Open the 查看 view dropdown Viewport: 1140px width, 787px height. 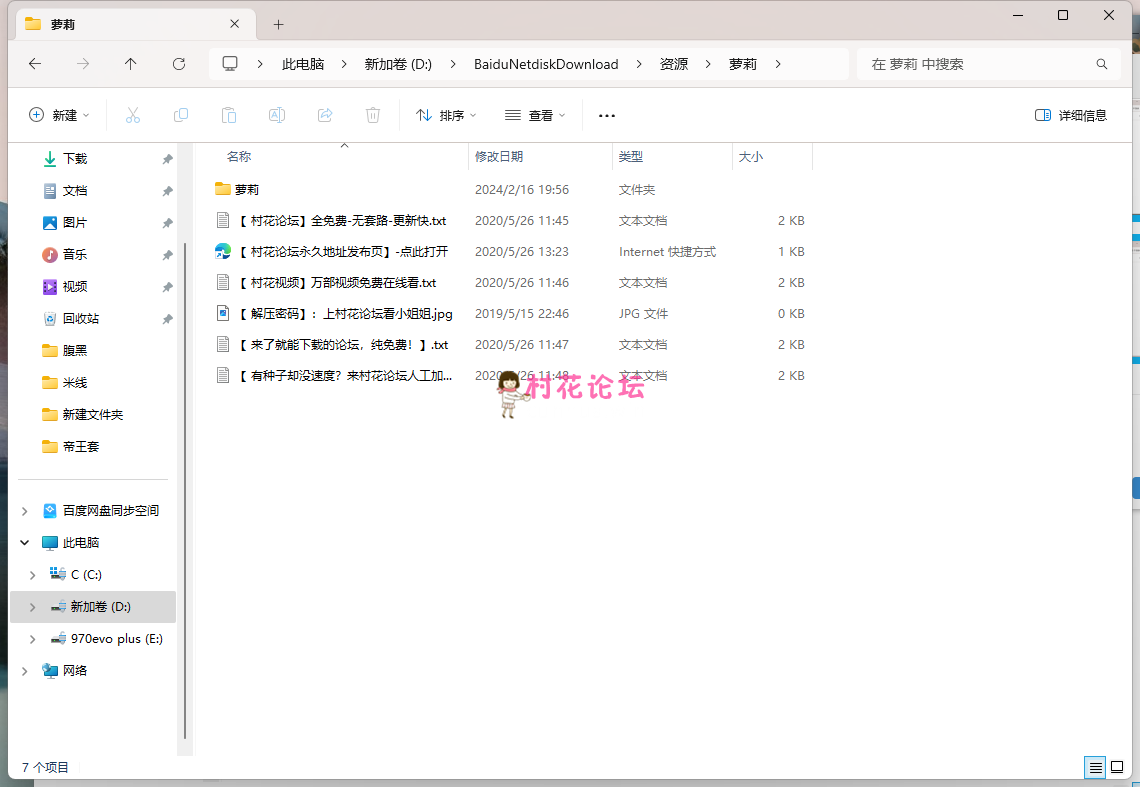[x=535, y=115]
